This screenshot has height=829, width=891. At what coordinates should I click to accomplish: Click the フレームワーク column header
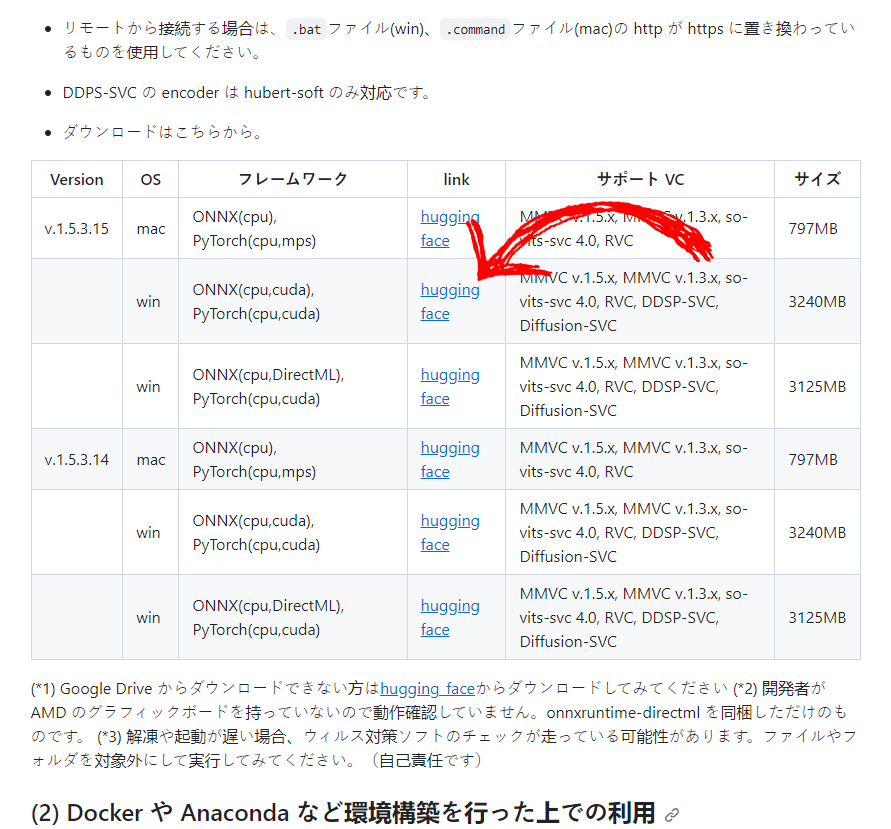coord(293,180)
